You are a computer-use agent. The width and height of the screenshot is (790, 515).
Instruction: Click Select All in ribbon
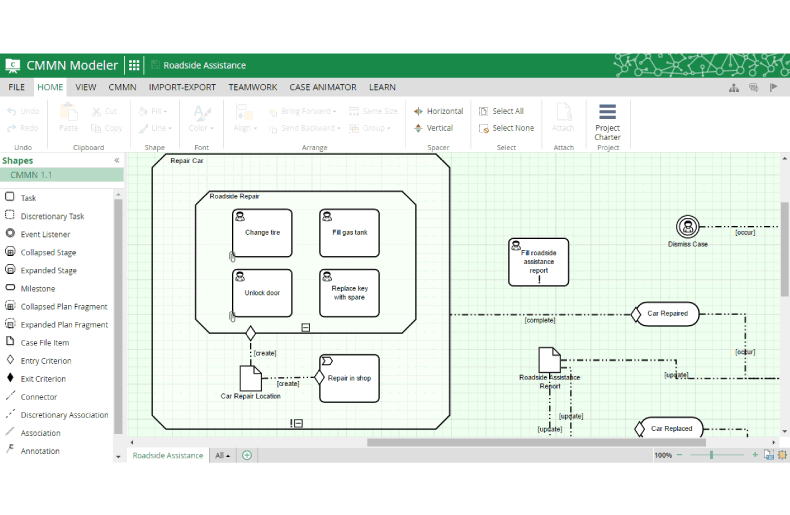pyautogui.click(x=501, y=111)
